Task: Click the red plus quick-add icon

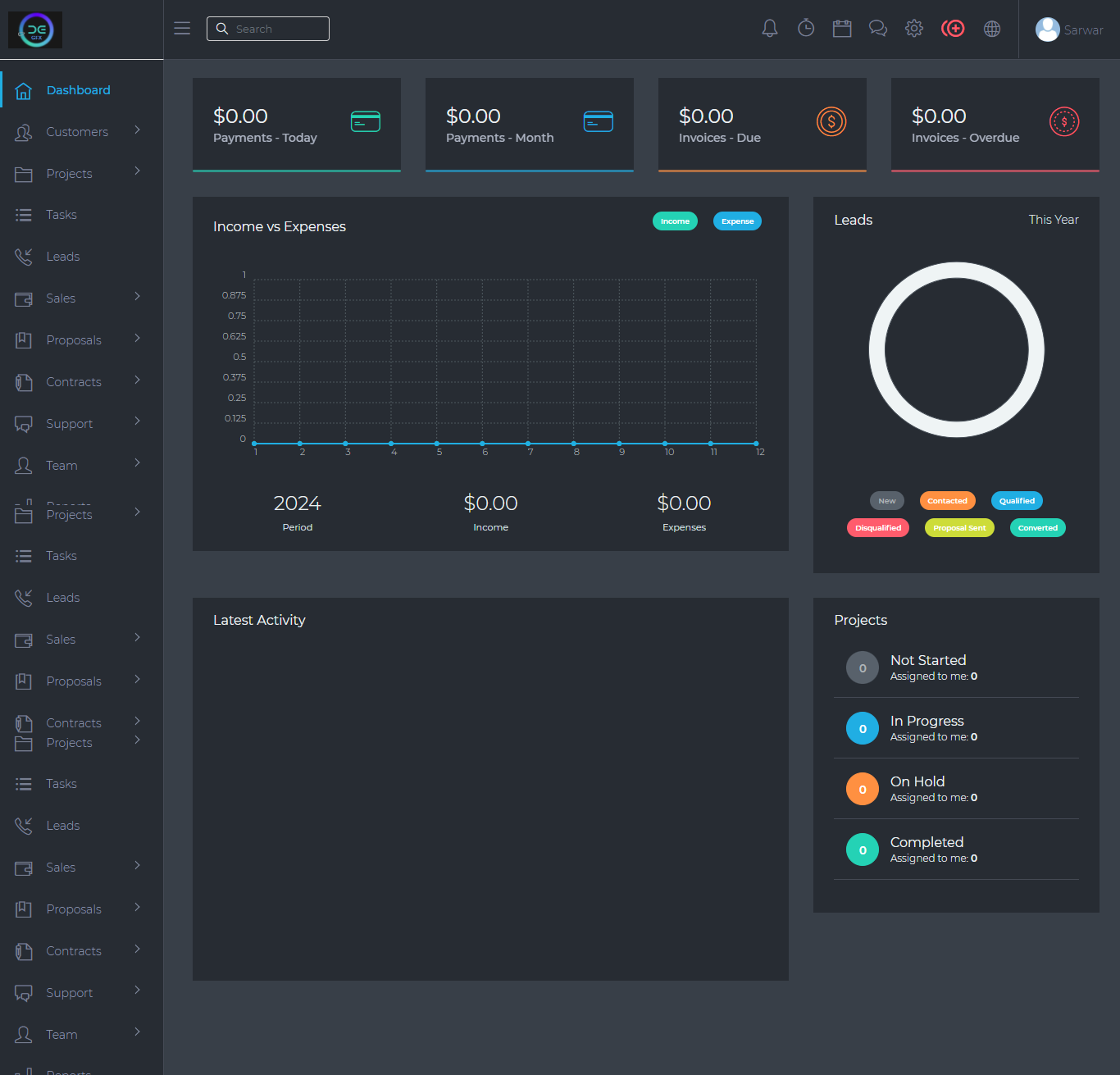Action: [953, 29]
